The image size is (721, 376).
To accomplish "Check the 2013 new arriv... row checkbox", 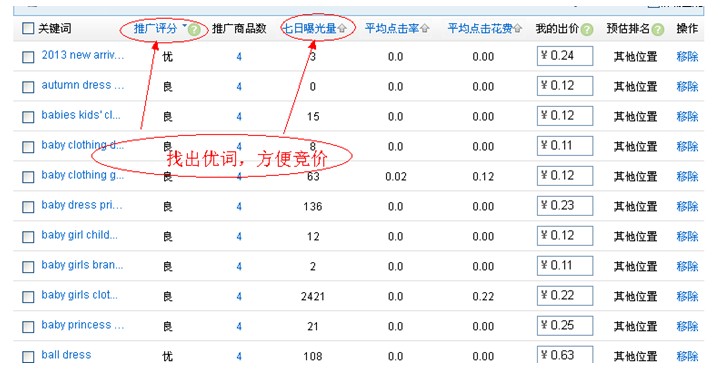I will pyautogui.click(x=28, y=57).
